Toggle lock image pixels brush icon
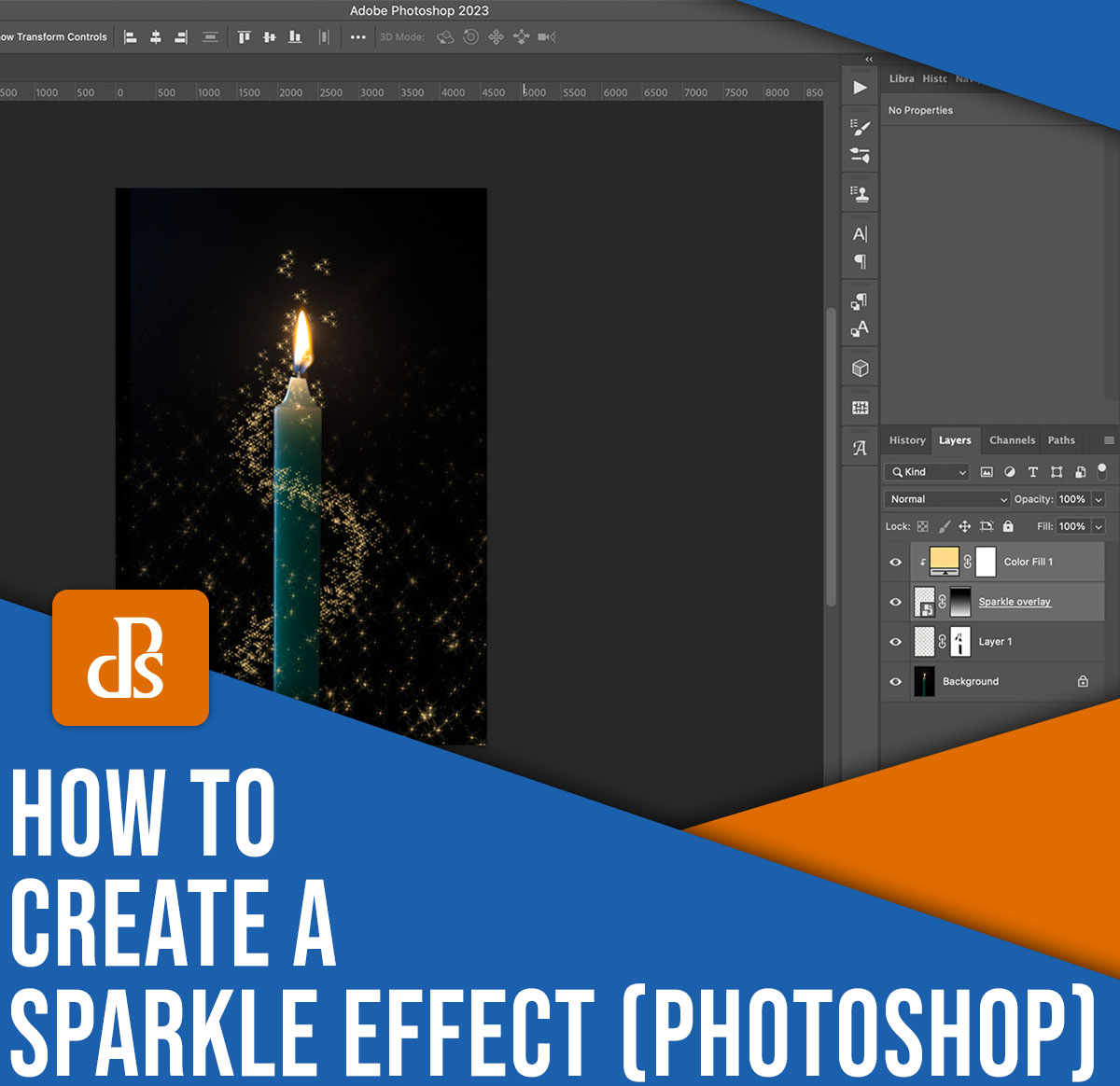The height and width of the screenshot is (1086, 1120). tap(945, 526)
